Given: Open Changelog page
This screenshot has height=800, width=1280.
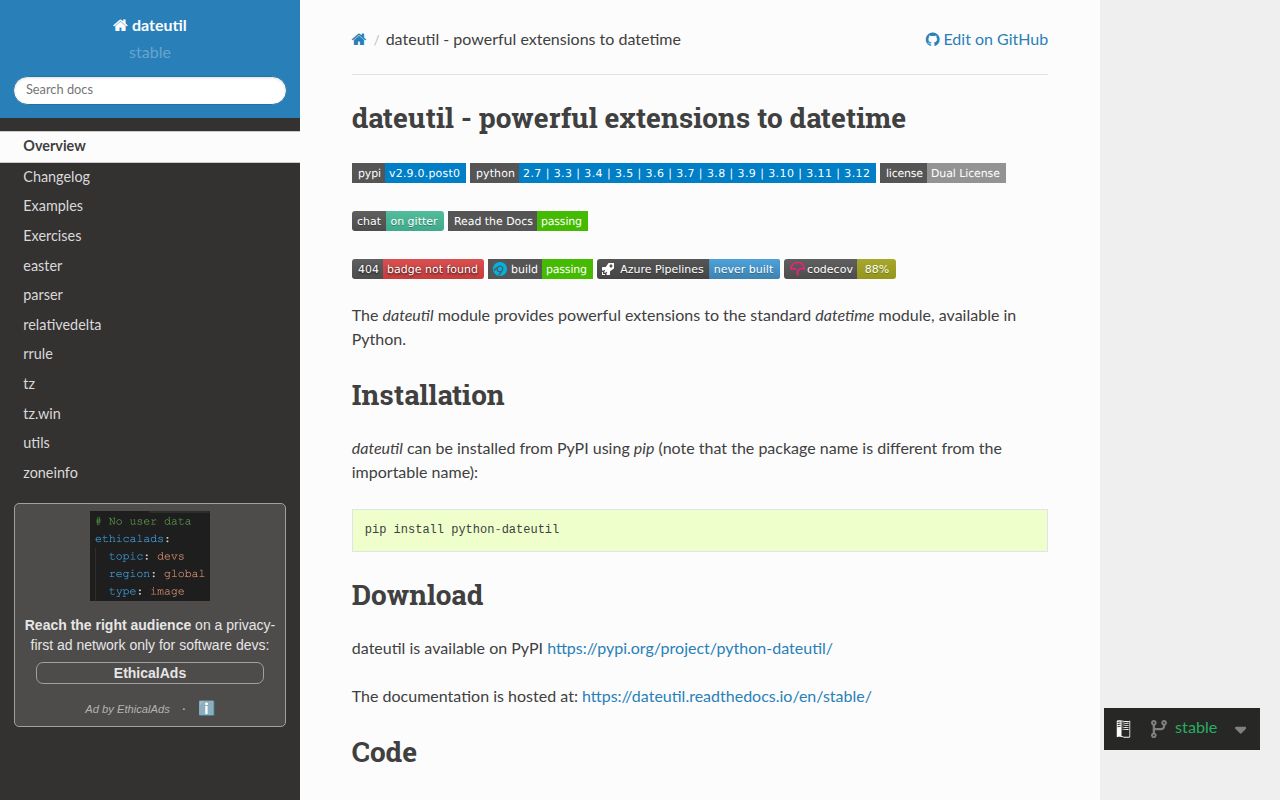Looking at the screenshot, I should [x=150, y=177].
